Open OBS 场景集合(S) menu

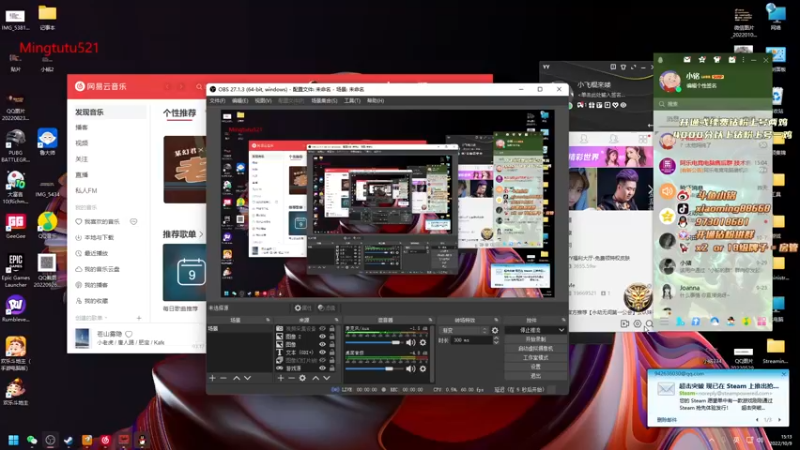coord(324,101)
